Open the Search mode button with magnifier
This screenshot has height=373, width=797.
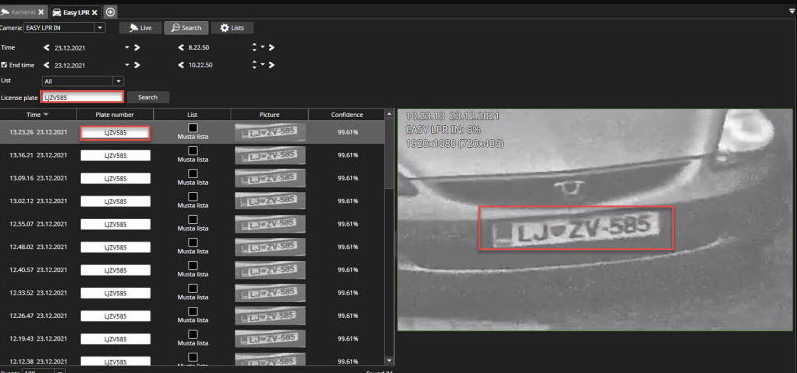[x=186, y=28]
